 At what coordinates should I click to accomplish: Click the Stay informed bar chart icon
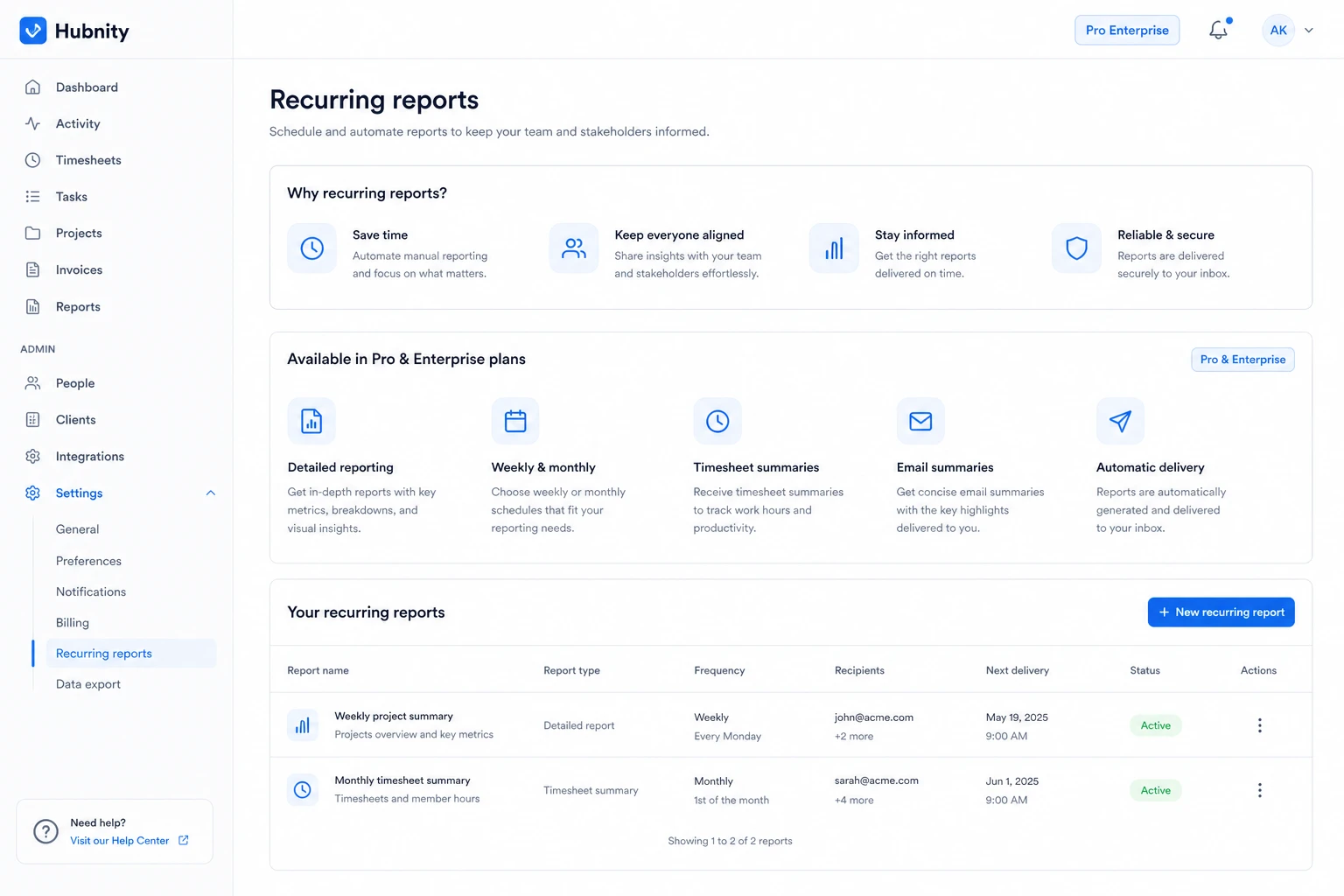(834, 248)
